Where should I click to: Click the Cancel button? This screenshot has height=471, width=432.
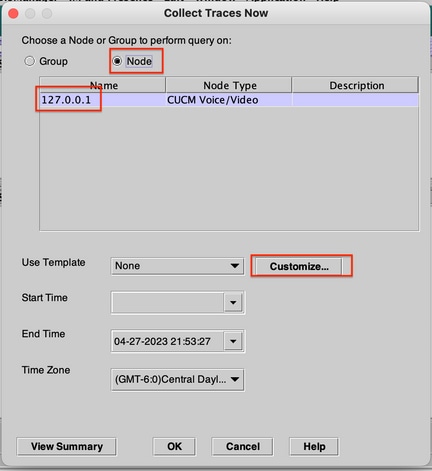[242, 447]
